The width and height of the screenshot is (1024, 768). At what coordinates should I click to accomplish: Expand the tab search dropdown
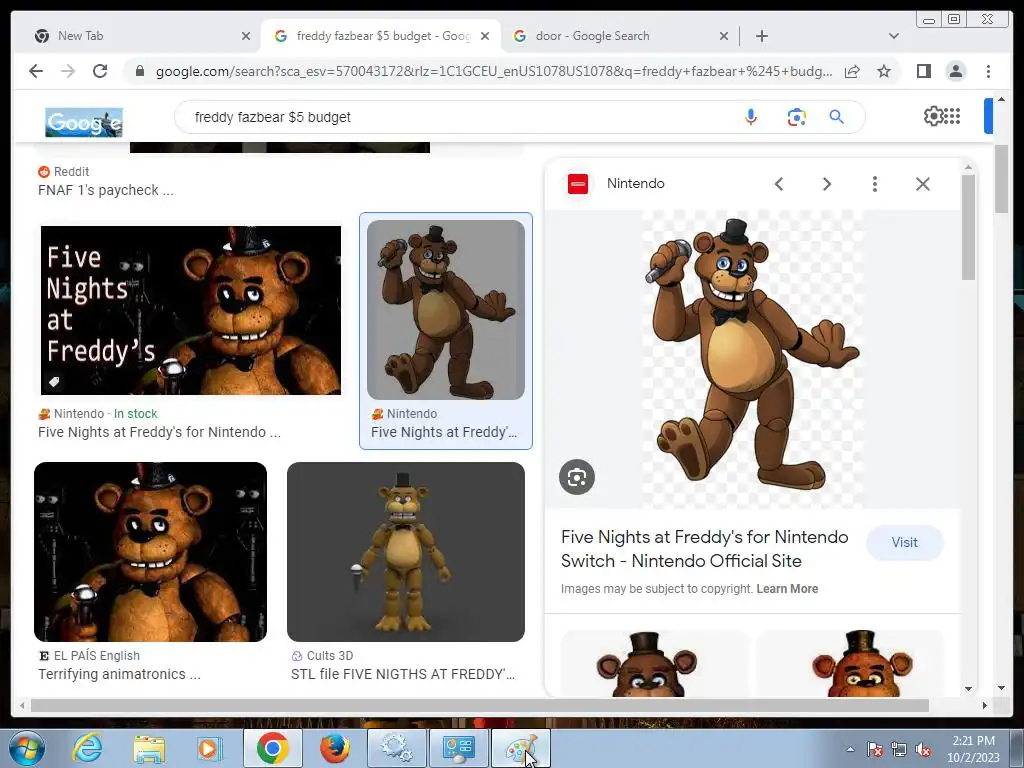click(x=894, y=36)
